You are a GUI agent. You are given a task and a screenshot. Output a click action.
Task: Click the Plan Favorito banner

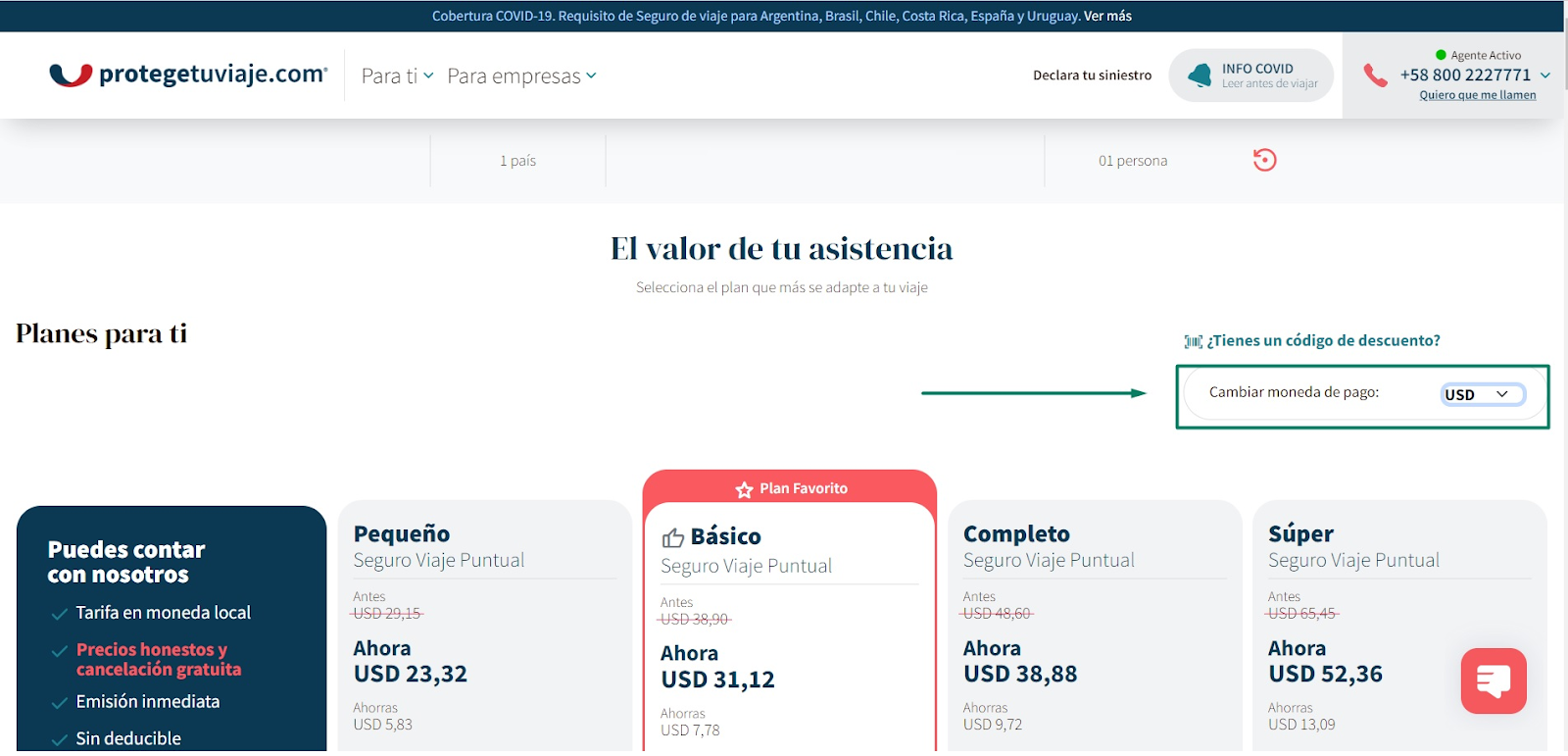point(790,487)
